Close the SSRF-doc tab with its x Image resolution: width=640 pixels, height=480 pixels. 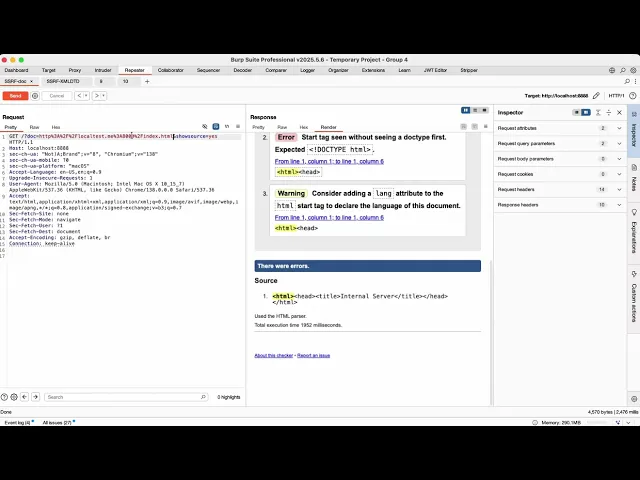(31, 81)
